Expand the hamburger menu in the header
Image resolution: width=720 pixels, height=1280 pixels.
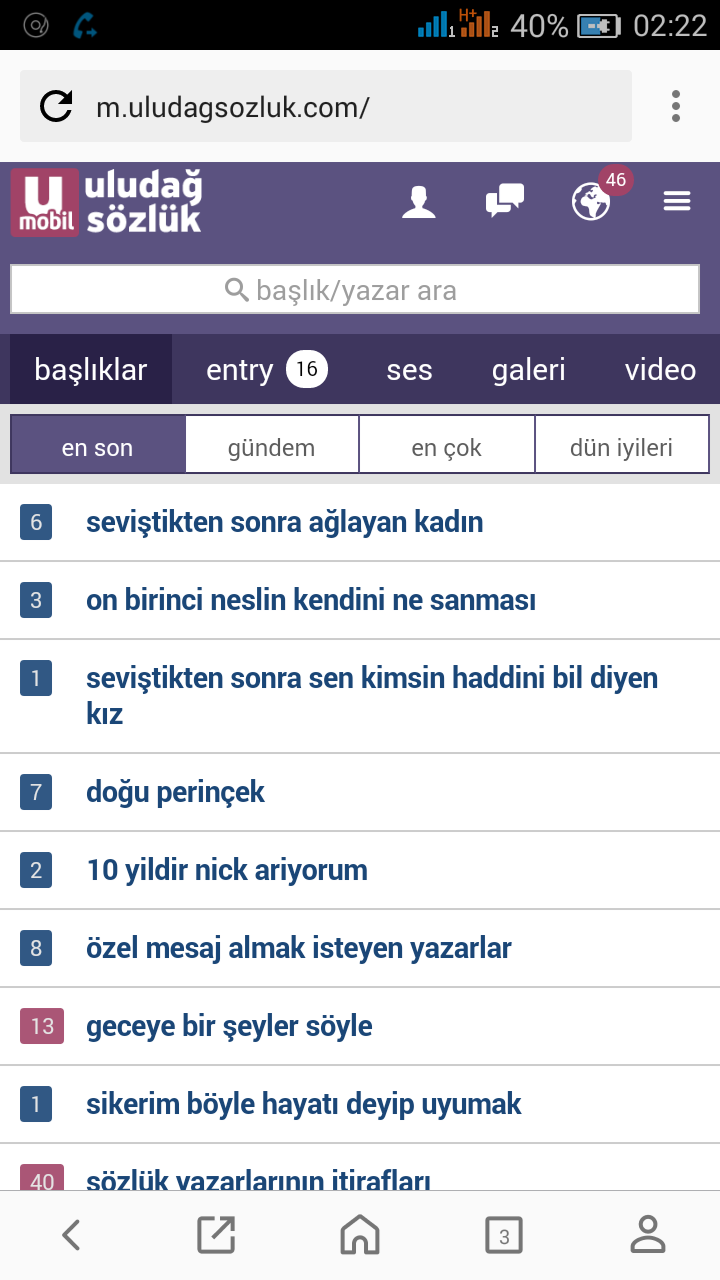(677, 202)
